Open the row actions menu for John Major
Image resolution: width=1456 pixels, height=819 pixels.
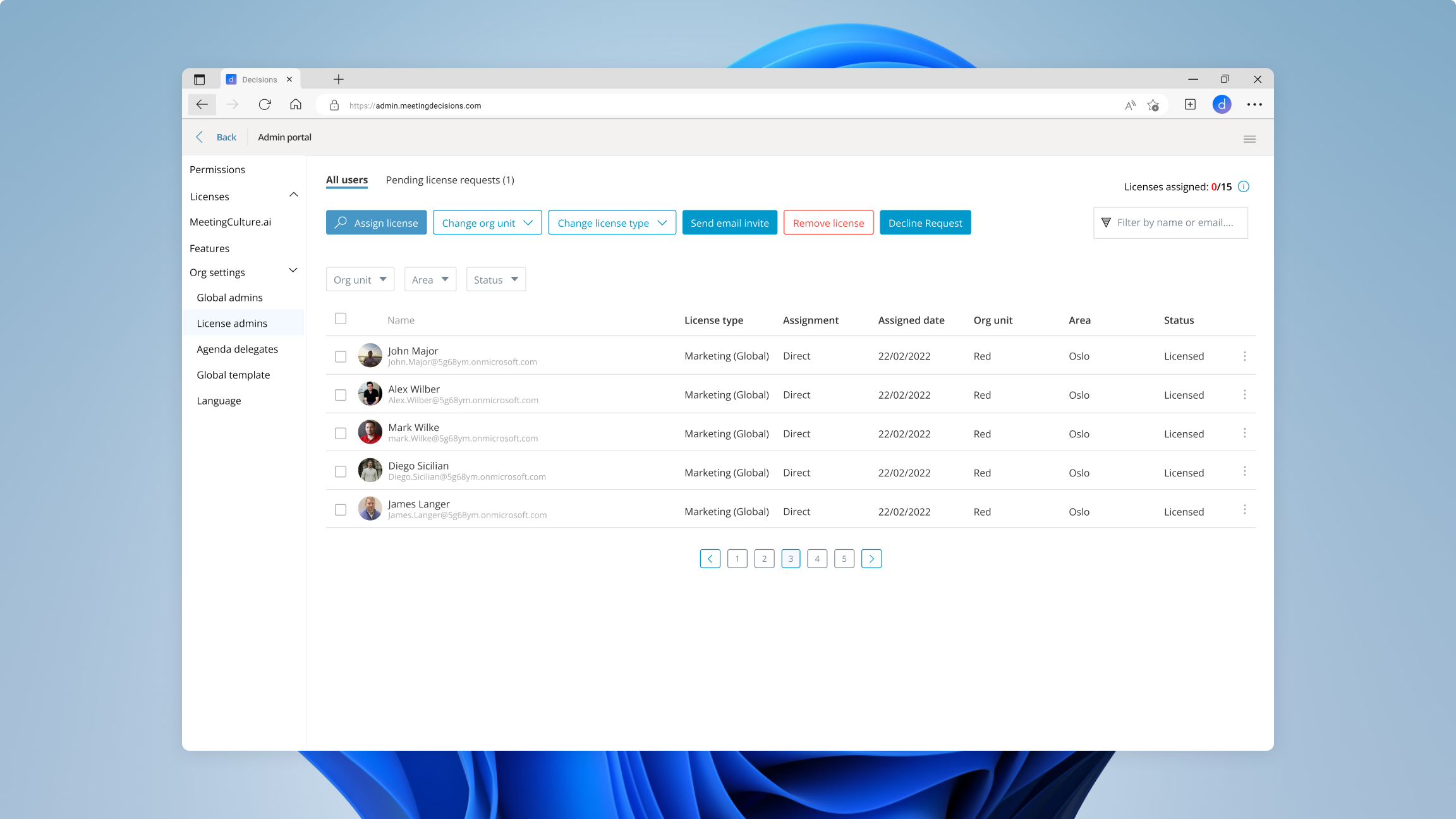tap(1245, 356)
